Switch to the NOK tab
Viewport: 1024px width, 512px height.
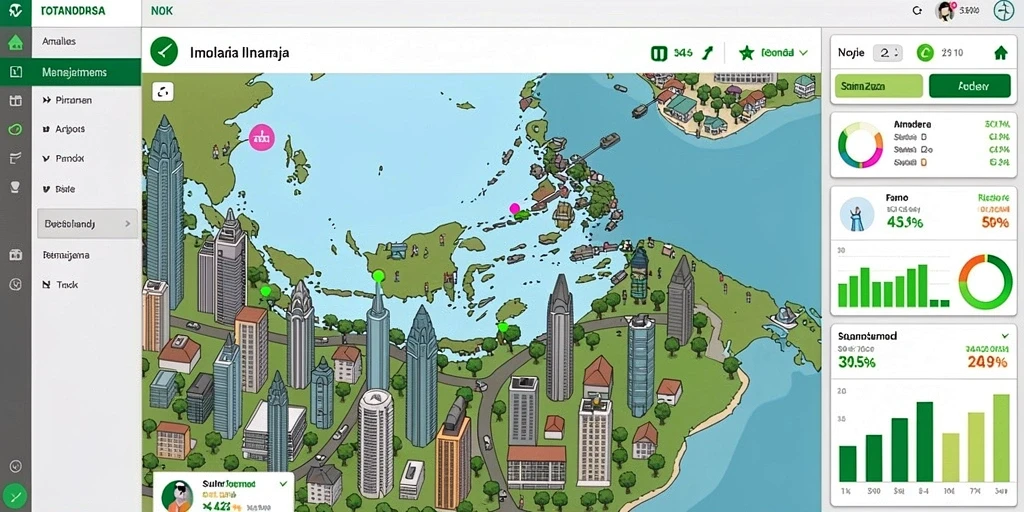click(162, 11)
